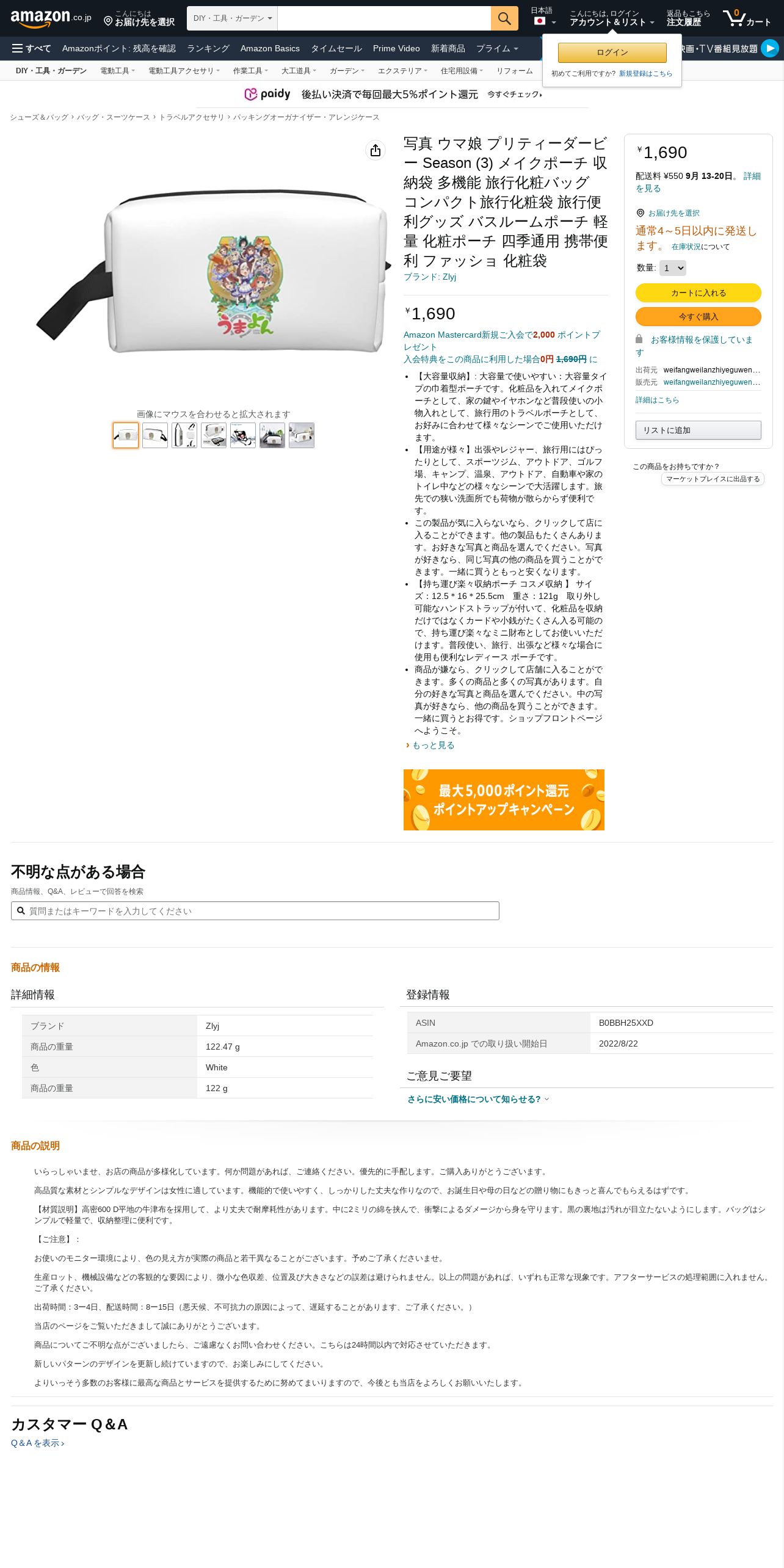
Task: Click カートに入れる button
Action: 699,292
